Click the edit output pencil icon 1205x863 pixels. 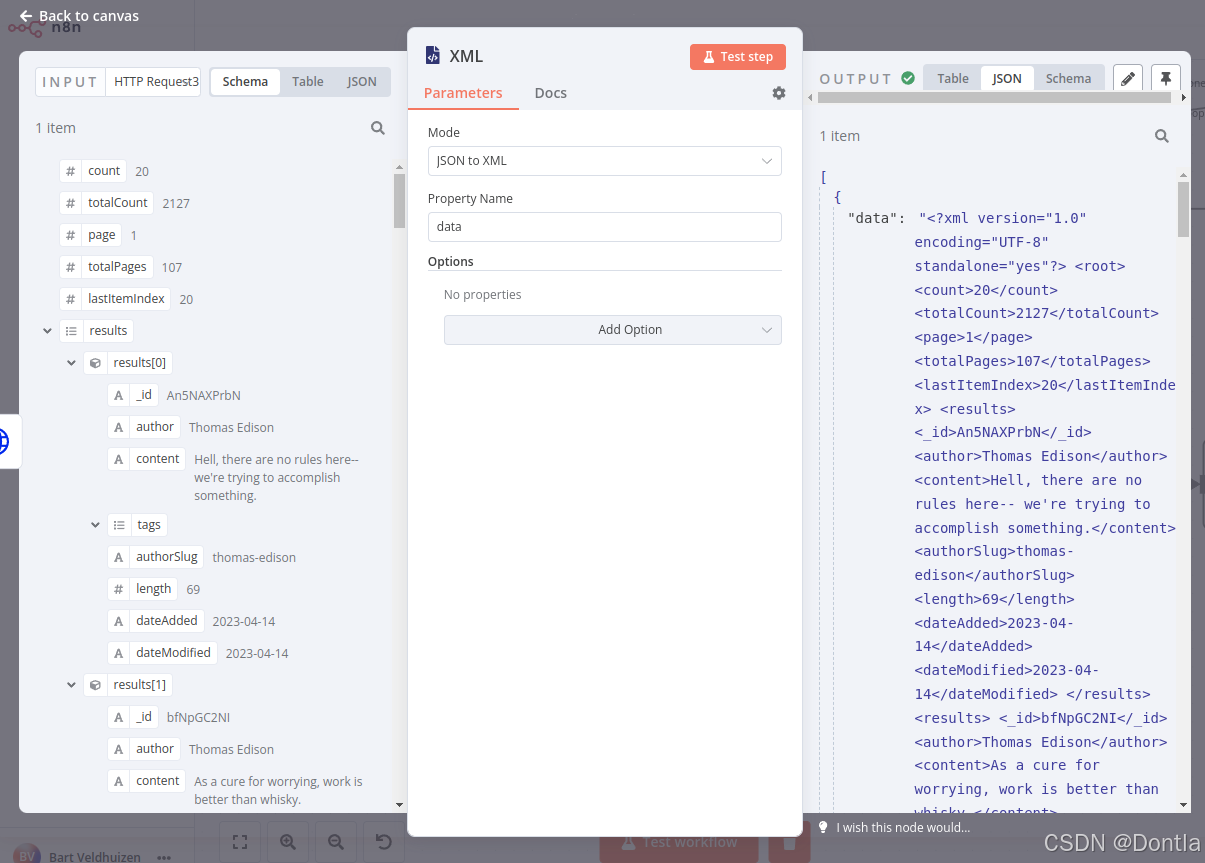1128,78
